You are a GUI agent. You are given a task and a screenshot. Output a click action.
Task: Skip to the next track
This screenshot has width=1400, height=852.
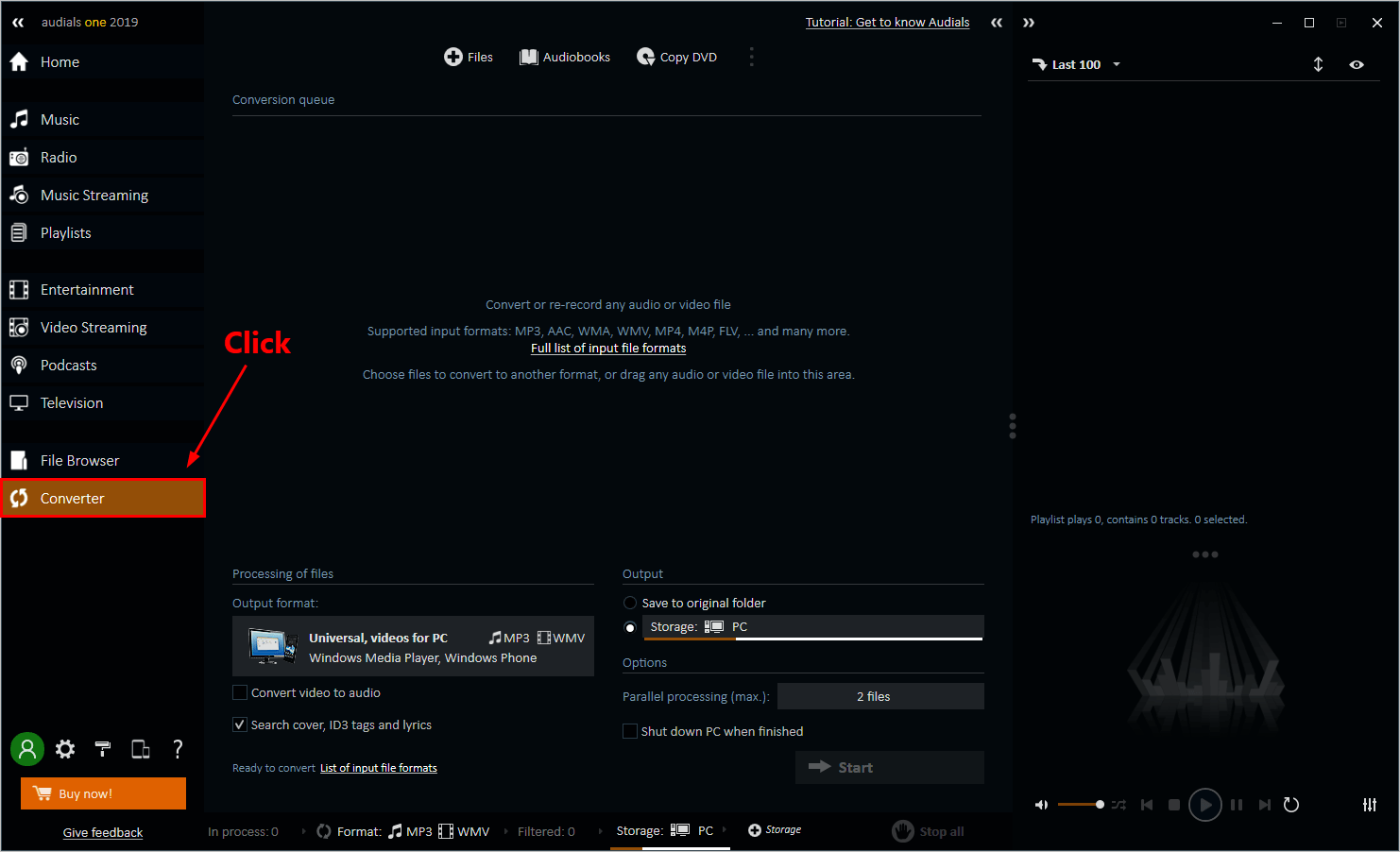[x=1264, y=805]
